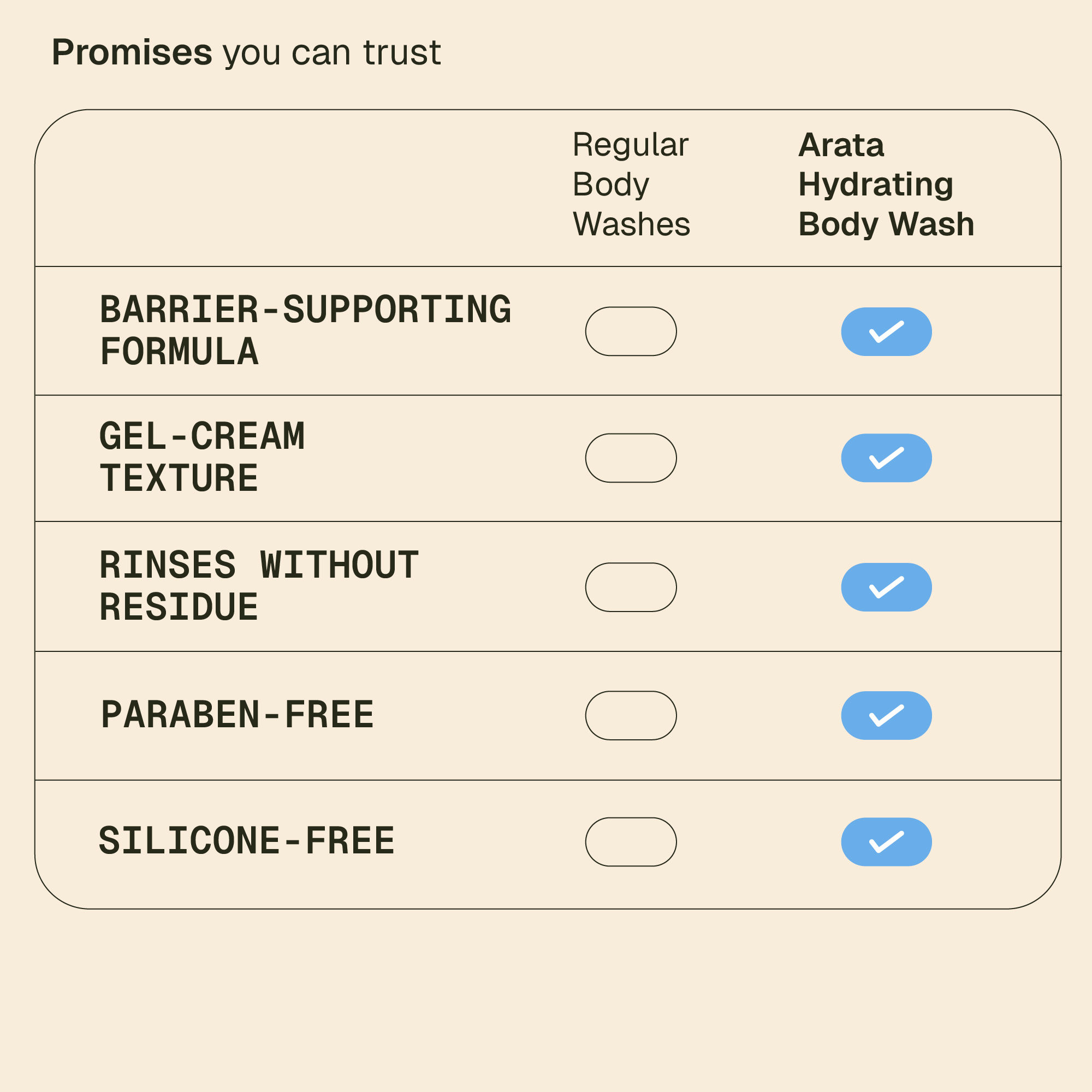
Task: Click the bold word Promises in heading
Action: pos(132,52)
